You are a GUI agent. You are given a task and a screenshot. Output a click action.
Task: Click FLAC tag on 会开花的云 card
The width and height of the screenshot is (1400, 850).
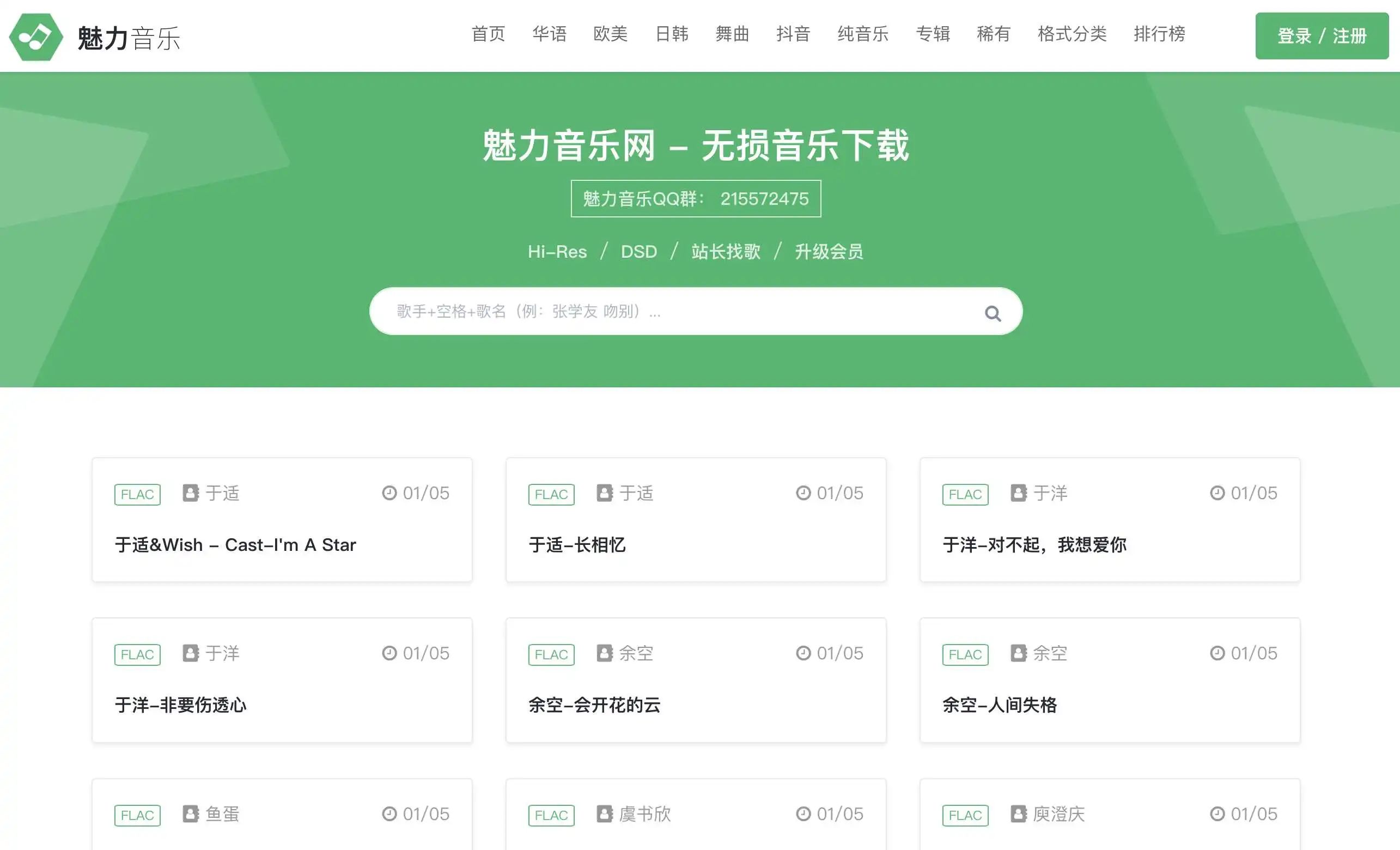point(551,654)
